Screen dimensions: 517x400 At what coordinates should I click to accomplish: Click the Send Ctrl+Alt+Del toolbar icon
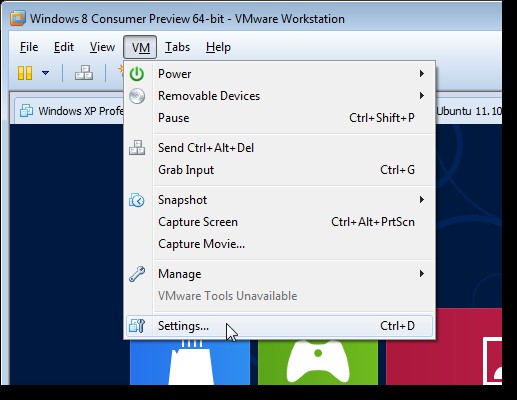point(84,73)
